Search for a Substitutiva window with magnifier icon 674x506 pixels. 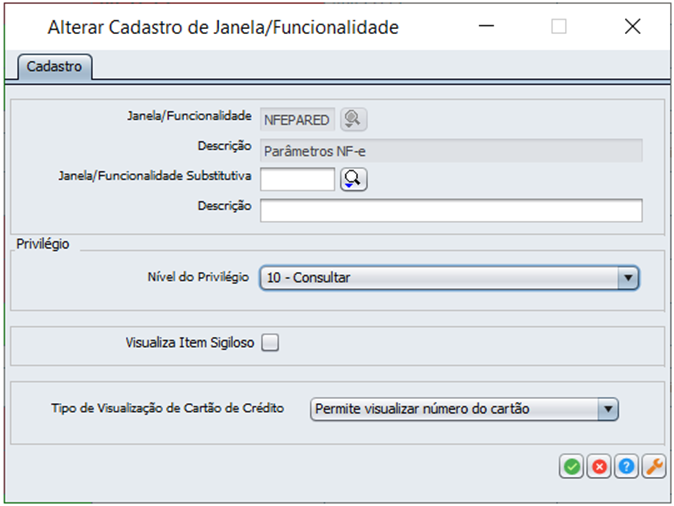coord(354,179)
